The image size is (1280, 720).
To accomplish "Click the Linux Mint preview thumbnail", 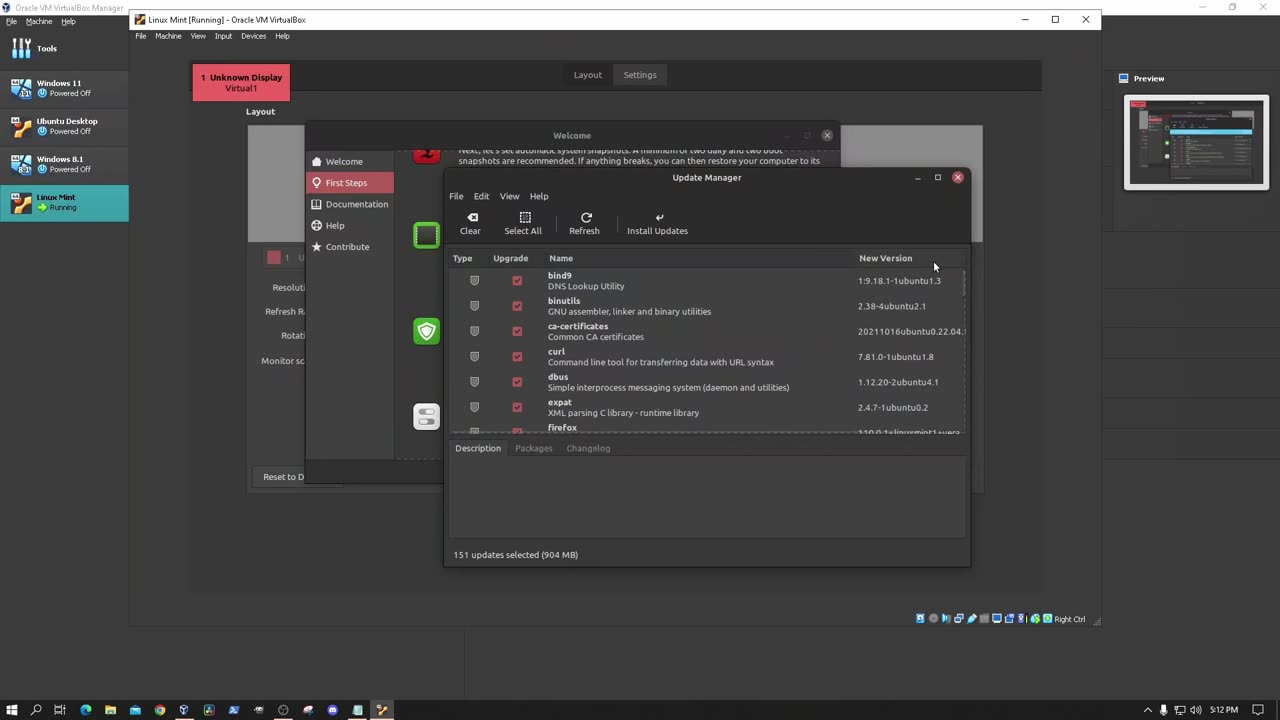I will click(x=1196, y=142).
